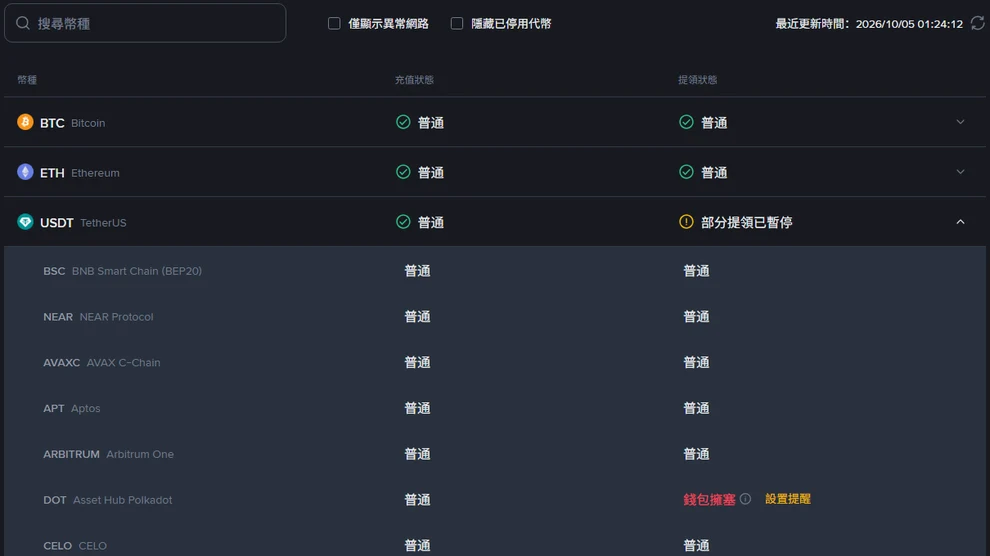Click 部分提領已暫停 status text
This screenshot has width=990, height=556.
(747, 222)
